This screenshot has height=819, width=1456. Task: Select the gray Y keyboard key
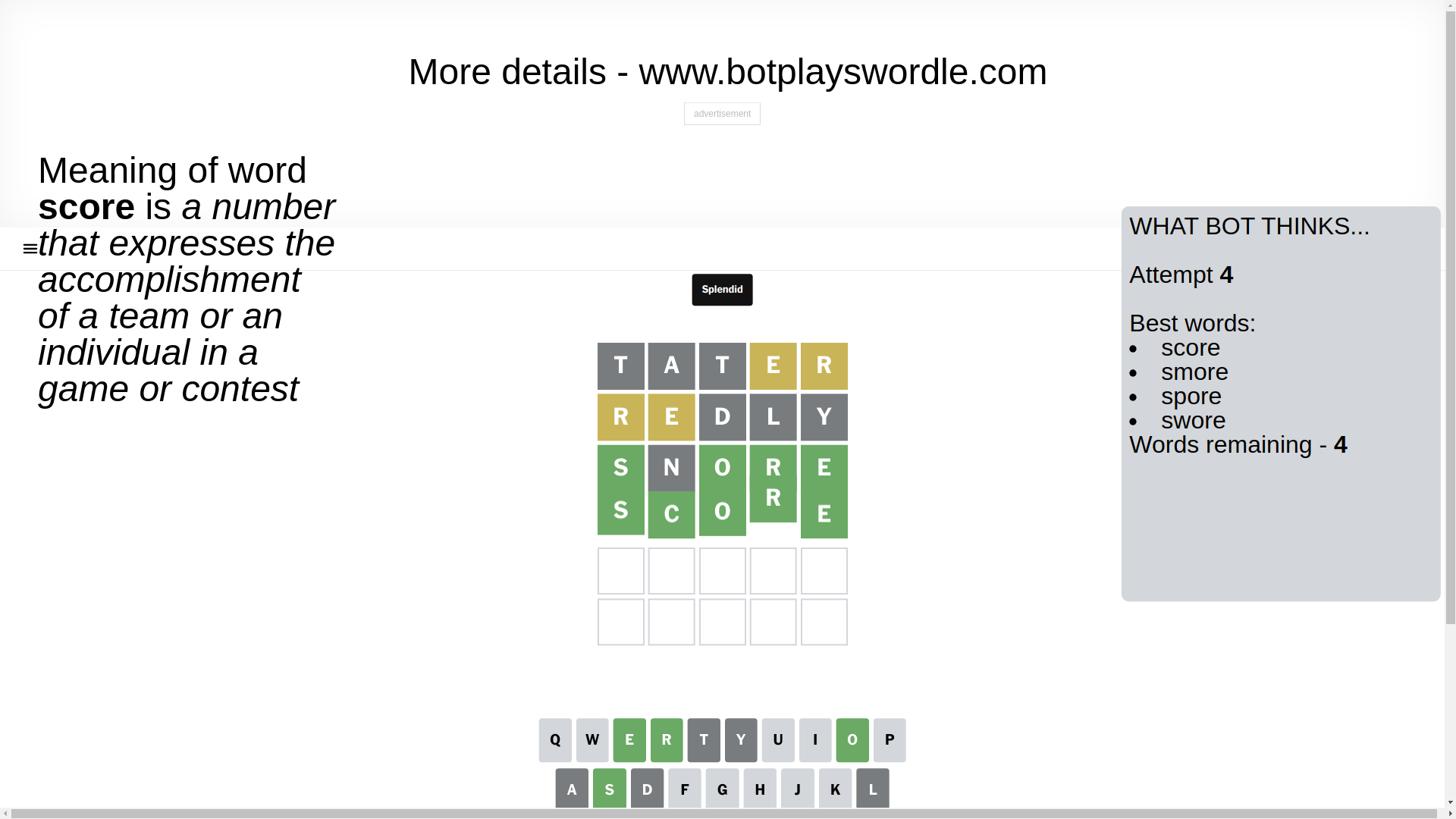click(x=741, y=740)
